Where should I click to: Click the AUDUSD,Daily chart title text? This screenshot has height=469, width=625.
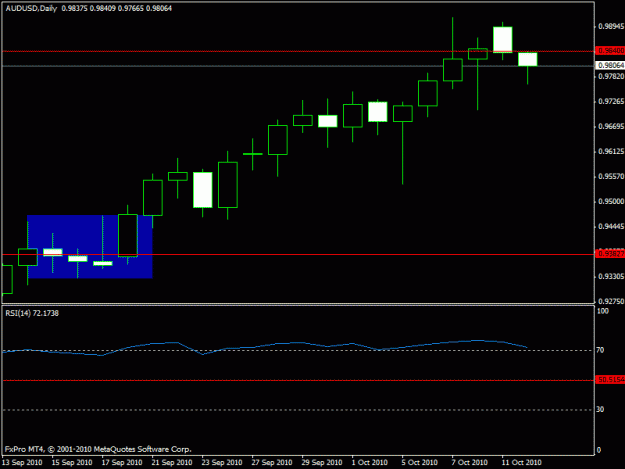[31, 8]
